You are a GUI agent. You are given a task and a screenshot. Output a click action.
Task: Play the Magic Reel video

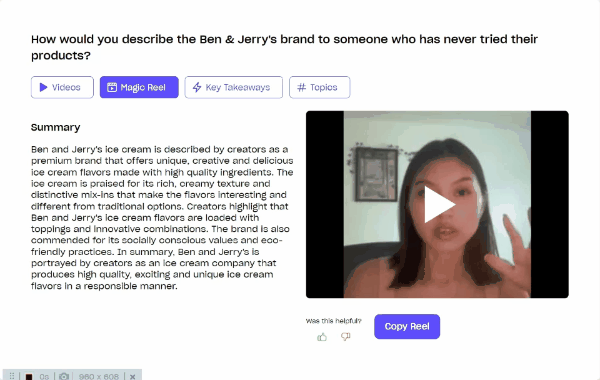coord(439,205)
